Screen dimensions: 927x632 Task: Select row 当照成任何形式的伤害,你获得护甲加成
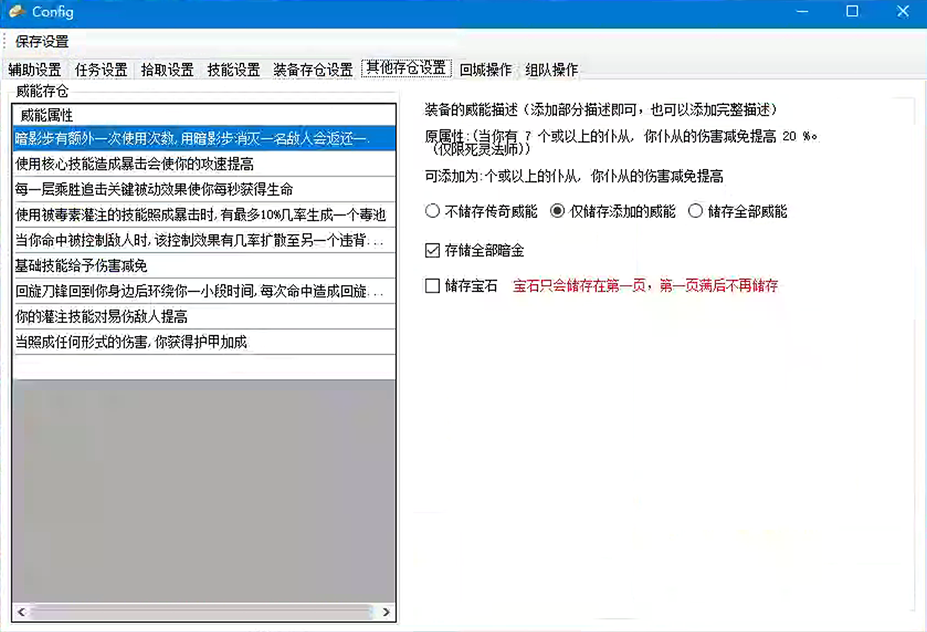click(x=130, y=342)
